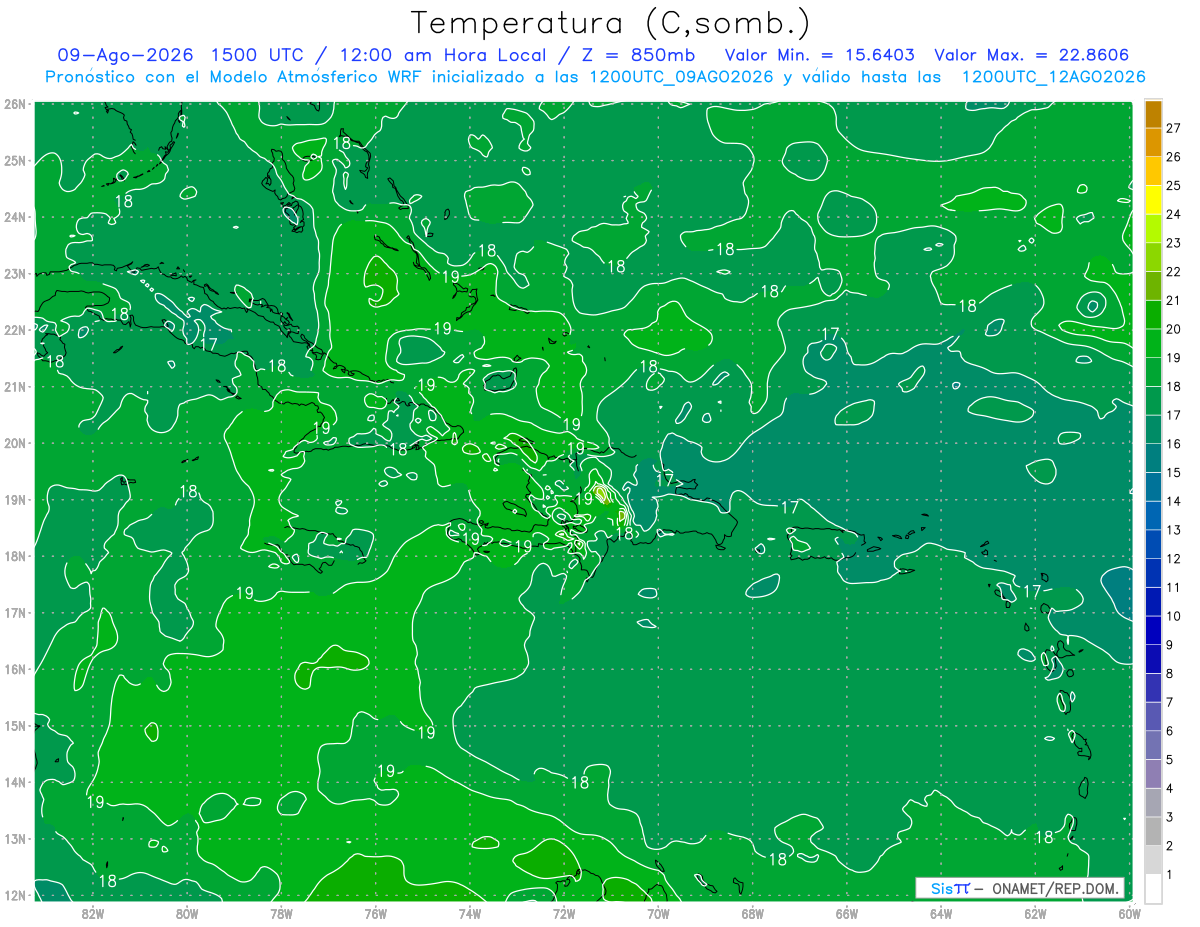Click the "18N" latitude axis label
Viewport: 1200px width, 927px height.
coord(15,556)
